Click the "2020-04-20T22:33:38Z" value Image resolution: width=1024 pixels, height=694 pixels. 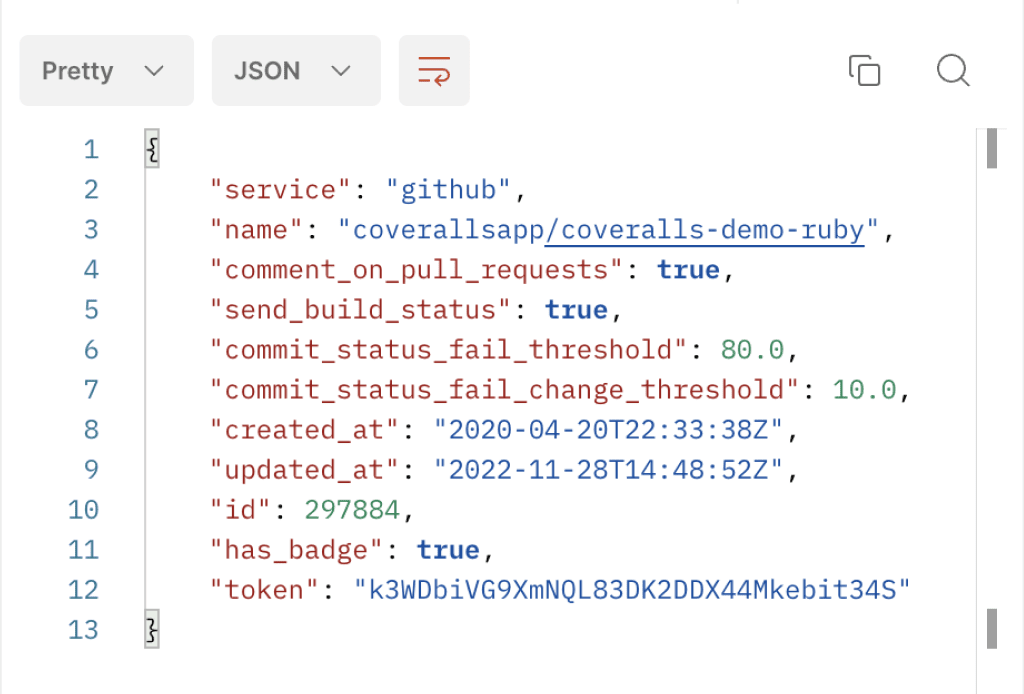608,430
